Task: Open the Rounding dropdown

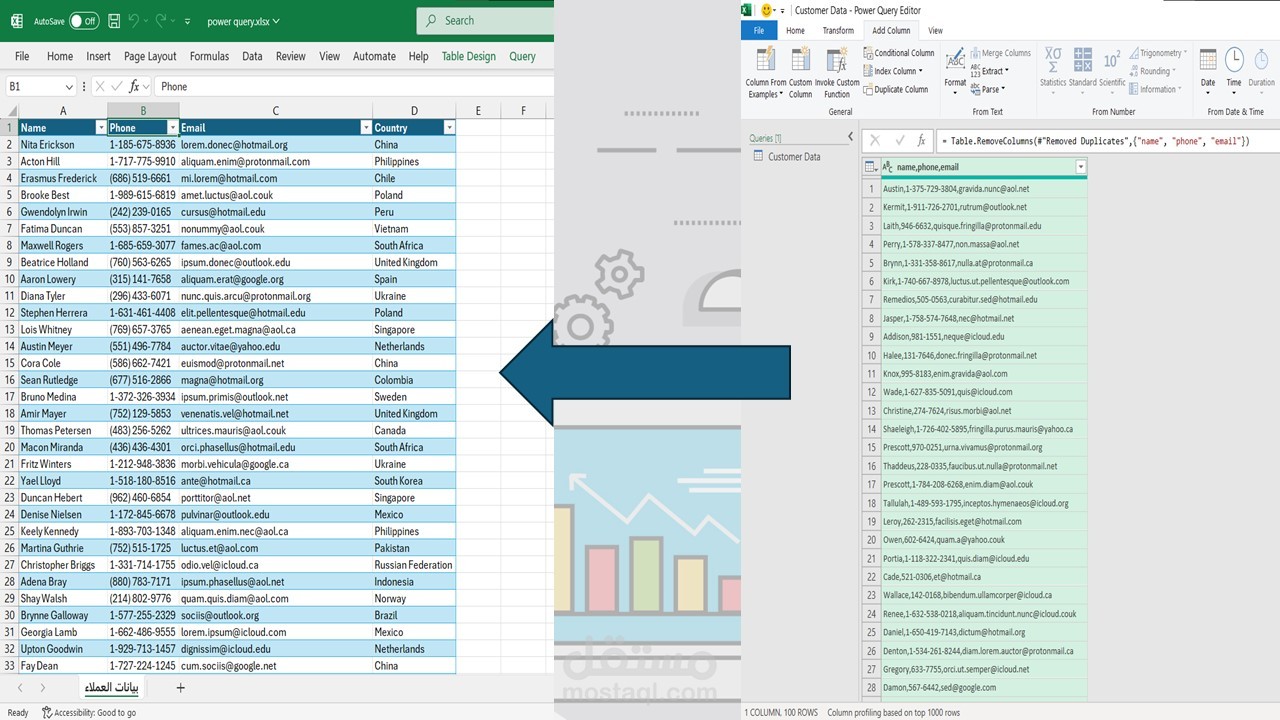Action: 1154,71
